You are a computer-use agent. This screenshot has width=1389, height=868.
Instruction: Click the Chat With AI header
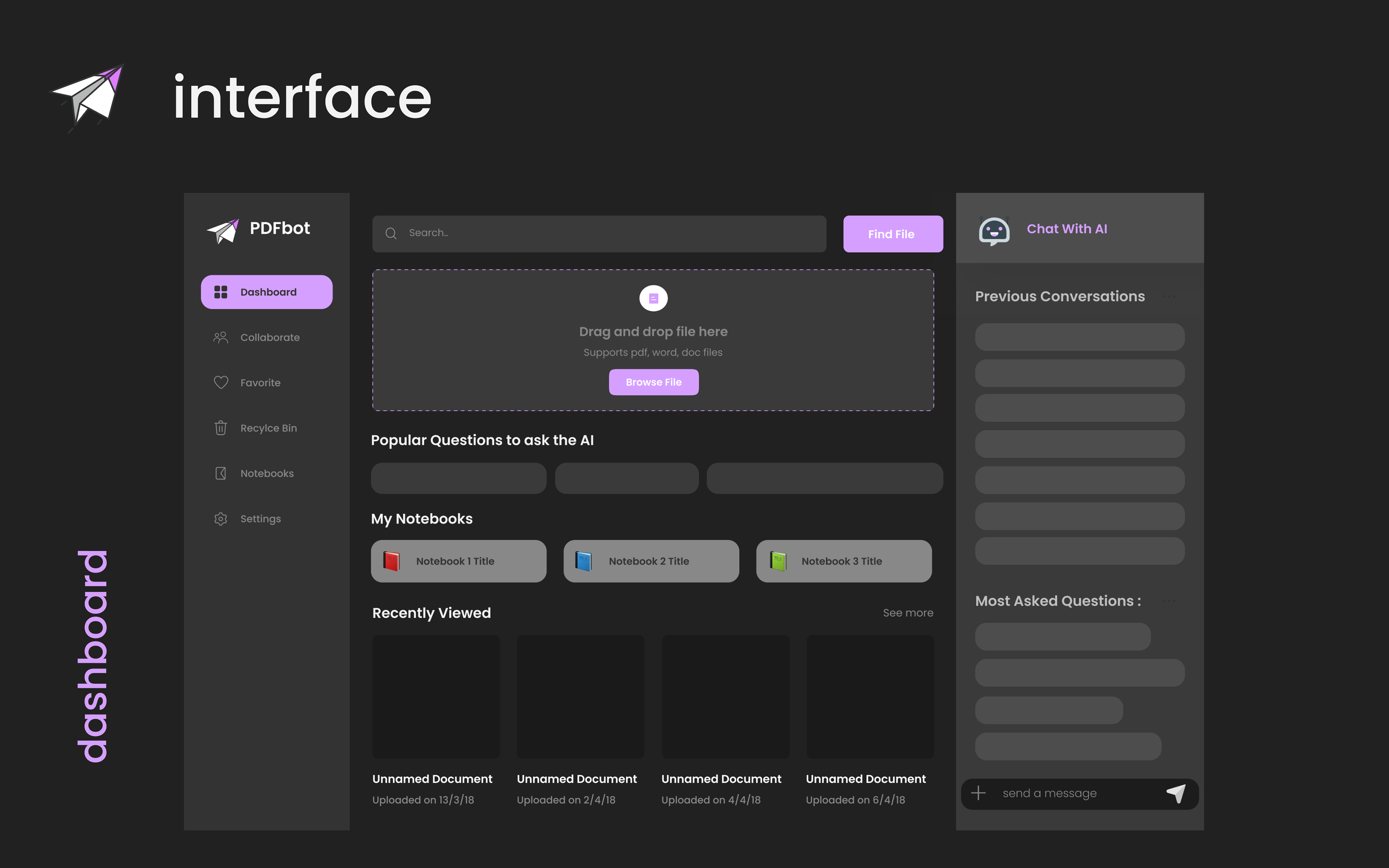click(x=1079, y=229)
